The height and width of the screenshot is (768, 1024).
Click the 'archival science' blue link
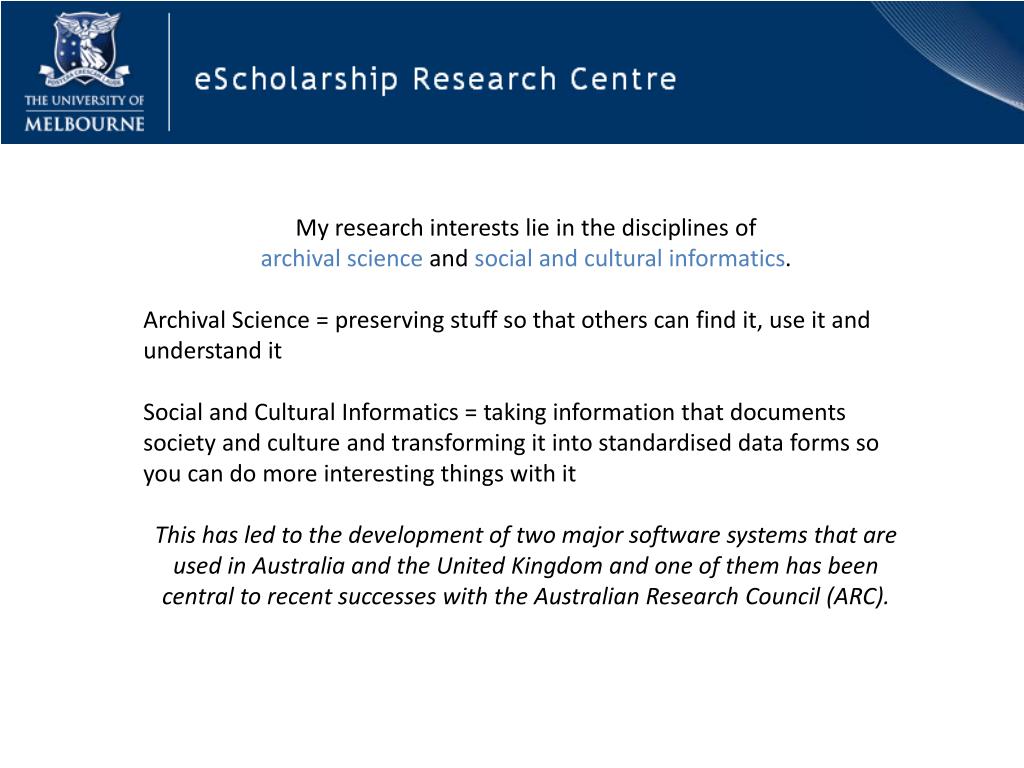342,259
